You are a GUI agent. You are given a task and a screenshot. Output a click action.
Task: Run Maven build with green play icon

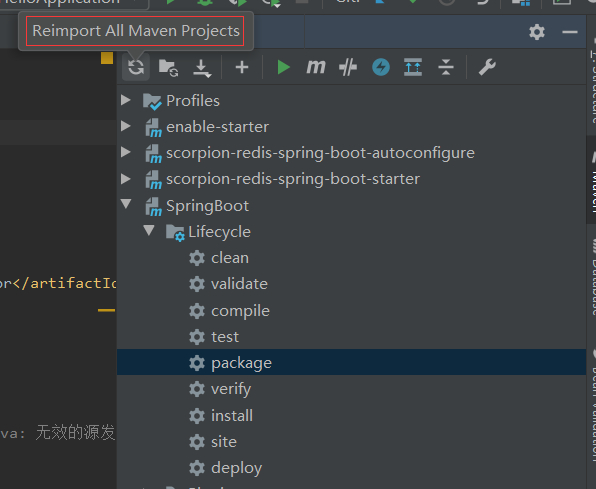click(284, 67)
